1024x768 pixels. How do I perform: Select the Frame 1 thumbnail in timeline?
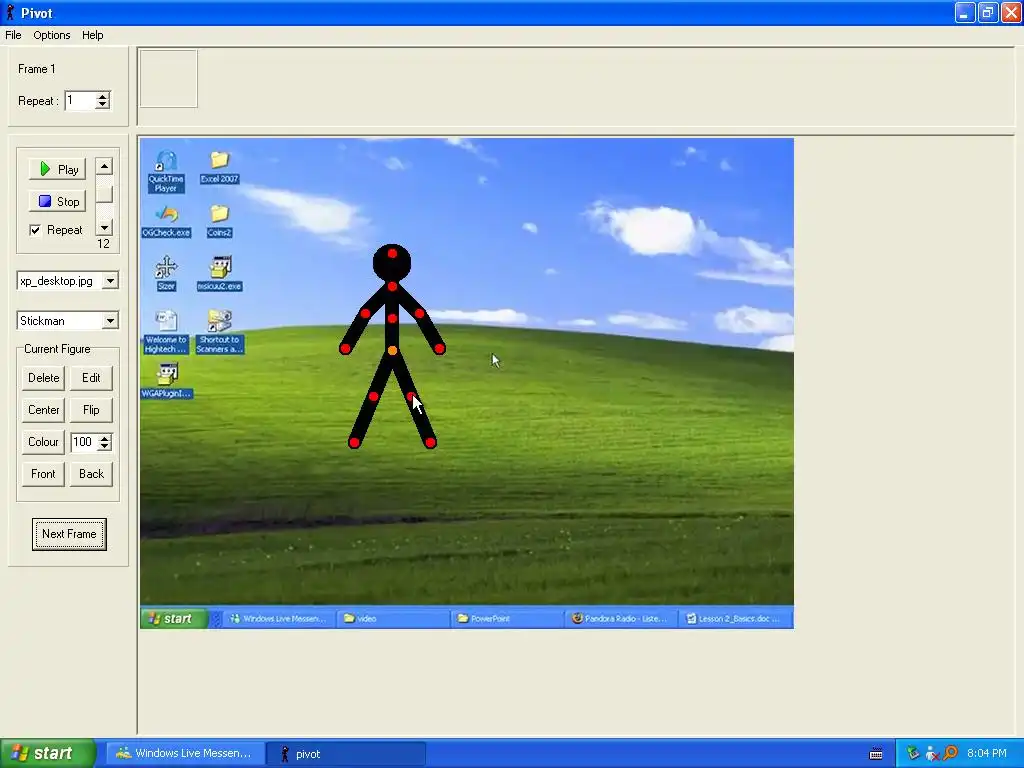pyautogui.click(x=168, y=78)
